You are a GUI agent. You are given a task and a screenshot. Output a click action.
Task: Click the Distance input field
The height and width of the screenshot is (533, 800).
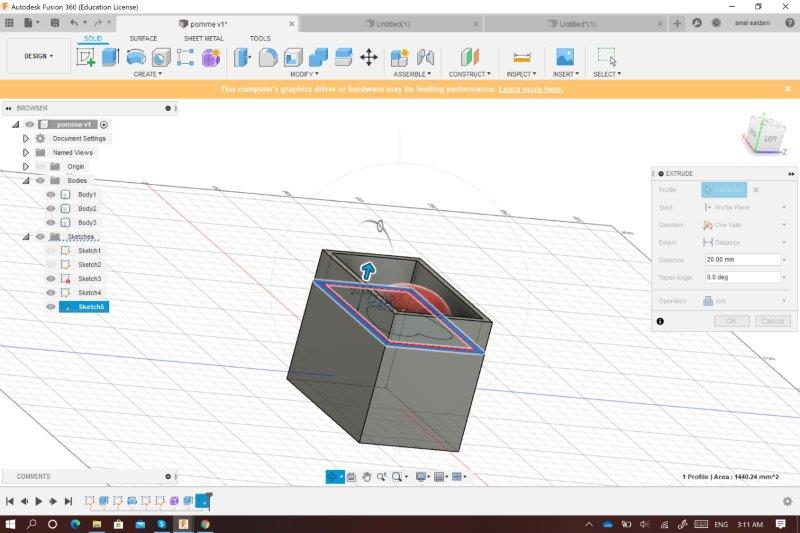[742, 260]
